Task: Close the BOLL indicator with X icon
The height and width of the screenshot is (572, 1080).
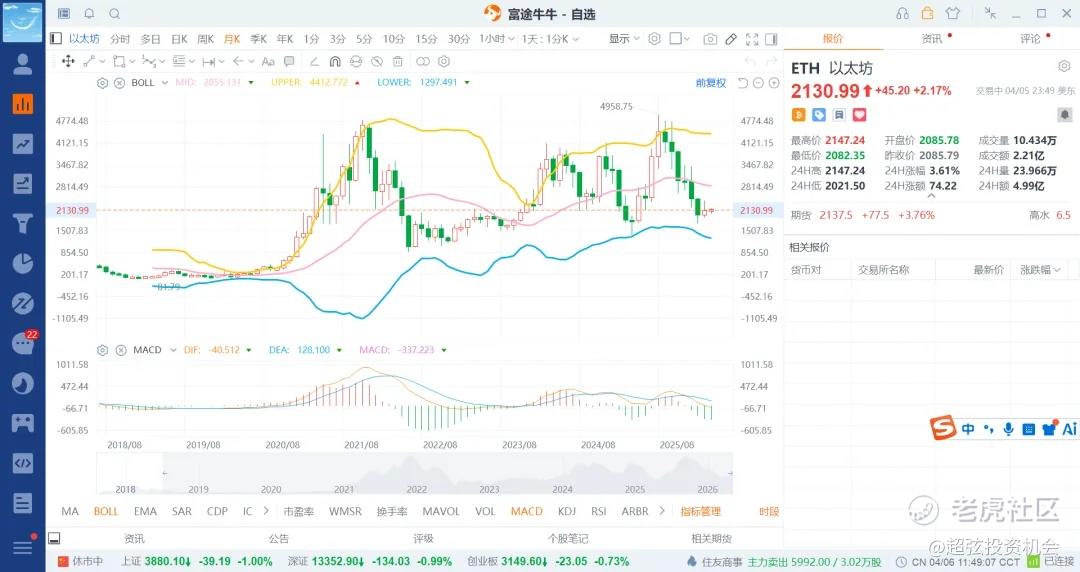Action: pyautogui.click(x=118, y=82)
